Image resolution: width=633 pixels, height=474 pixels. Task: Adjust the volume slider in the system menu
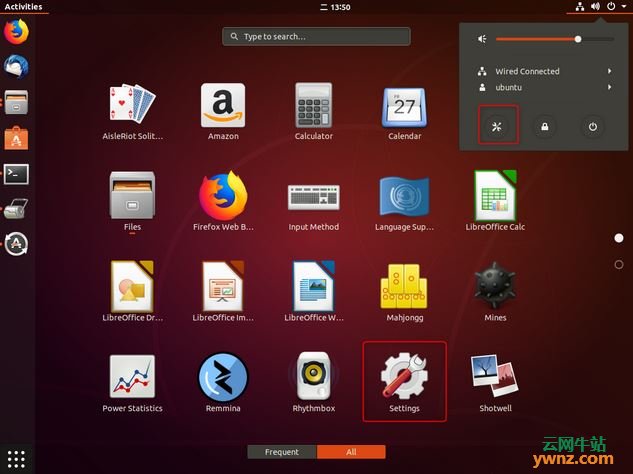tap(555, 39)
